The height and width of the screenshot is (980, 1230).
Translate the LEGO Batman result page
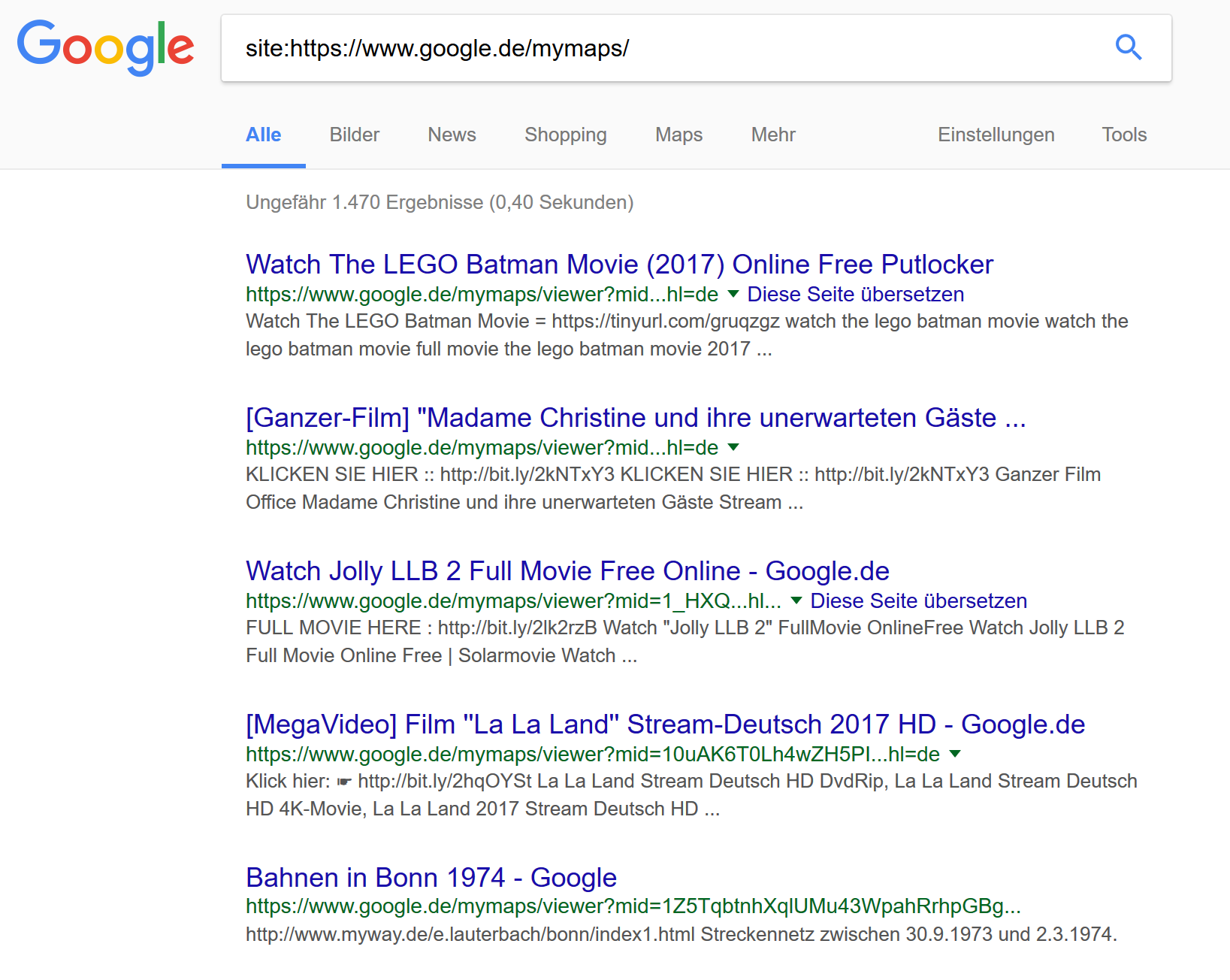pyautogui.click(x=855, y=294)
